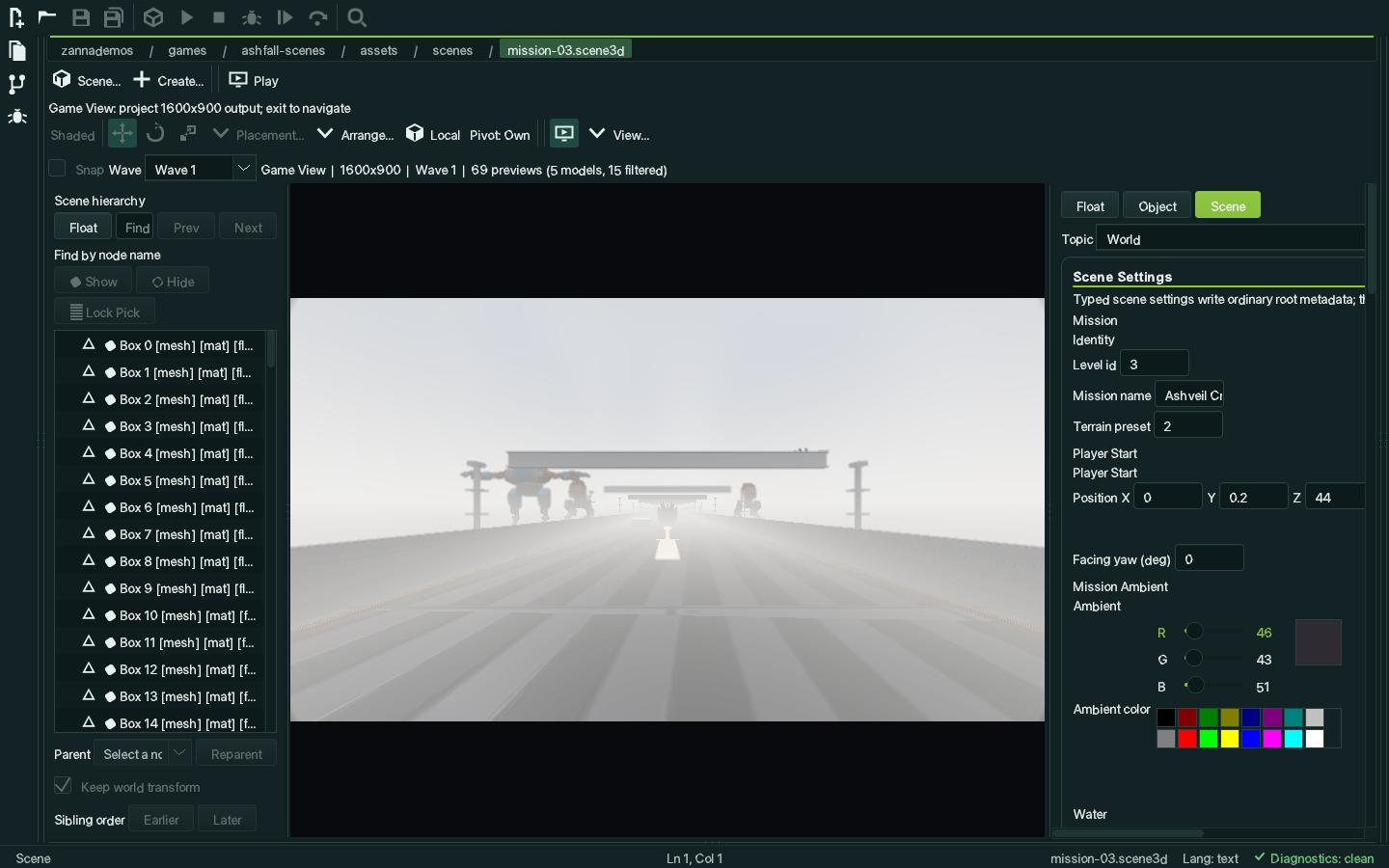This screenshot has width=1389, height=868.
Task: Click the Position X input field
Action: (x=1168, y=497)
